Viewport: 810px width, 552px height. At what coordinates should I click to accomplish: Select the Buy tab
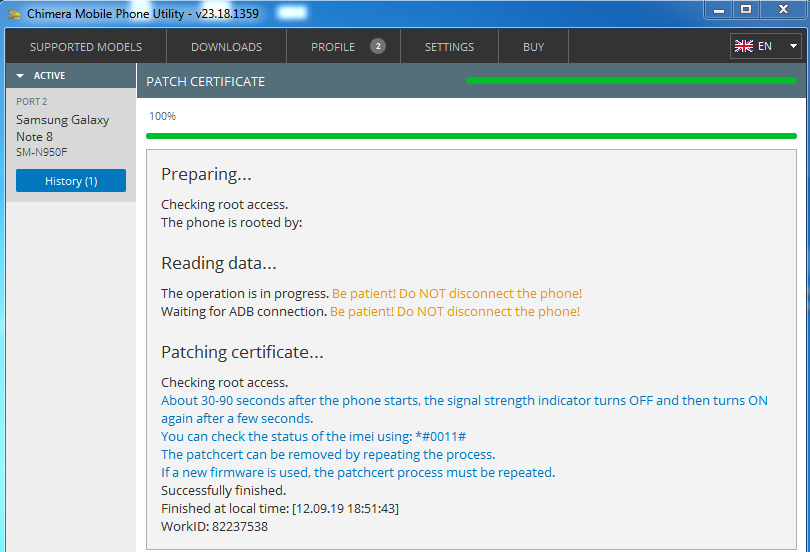click(533, 47)
